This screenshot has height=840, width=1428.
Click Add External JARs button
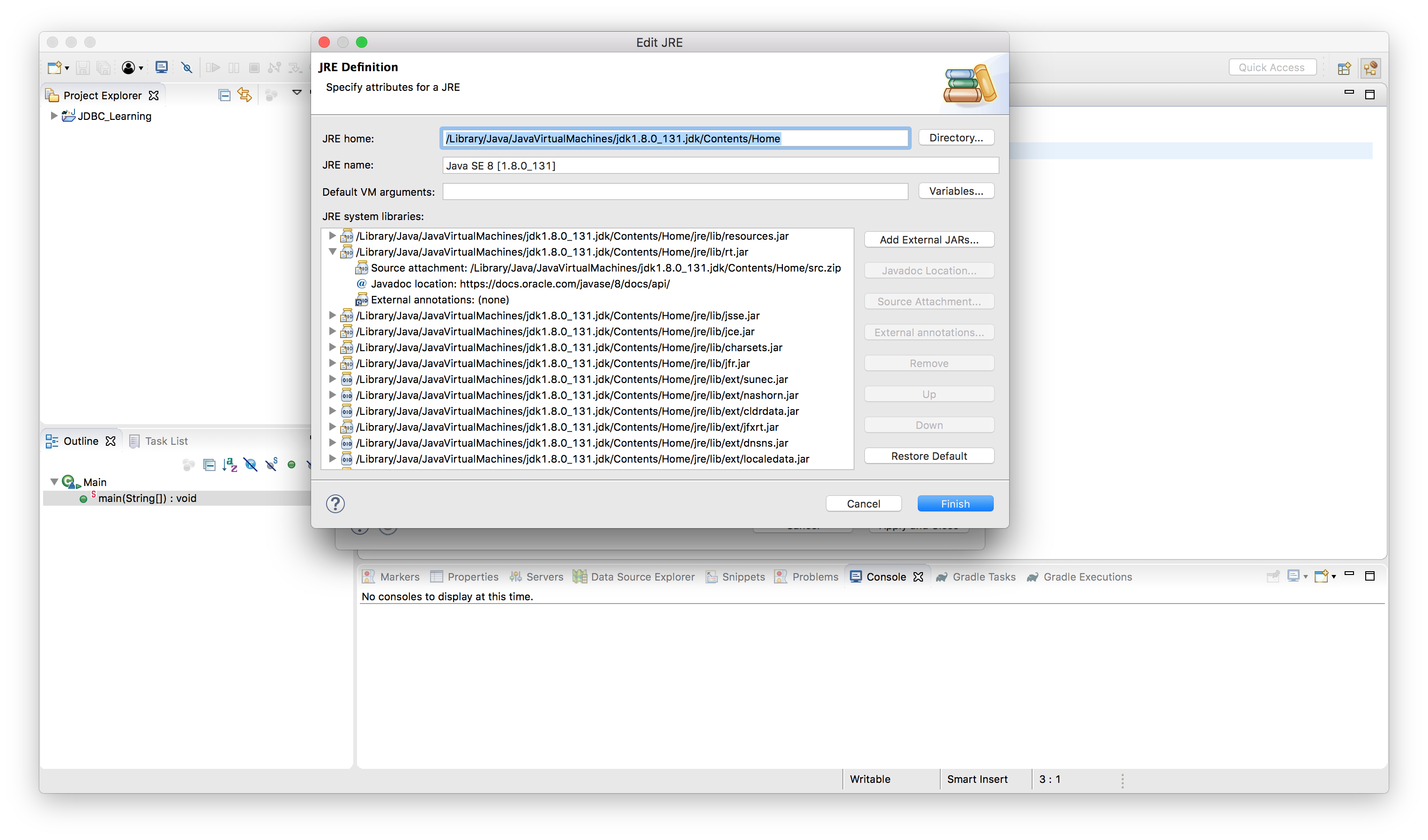929,240
